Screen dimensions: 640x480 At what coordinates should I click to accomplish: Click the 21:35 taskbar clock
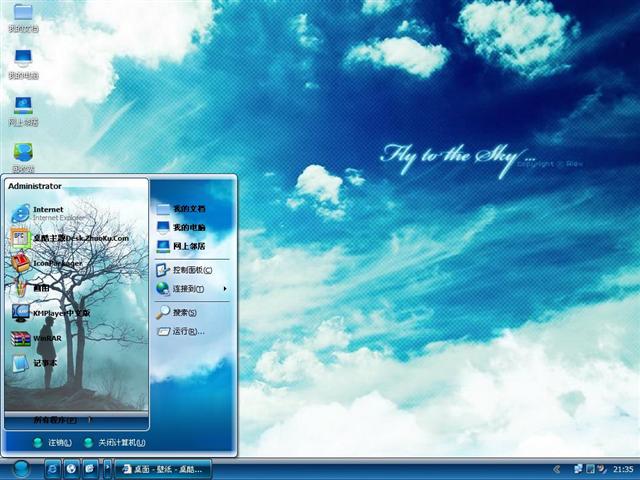pos(623,469)
